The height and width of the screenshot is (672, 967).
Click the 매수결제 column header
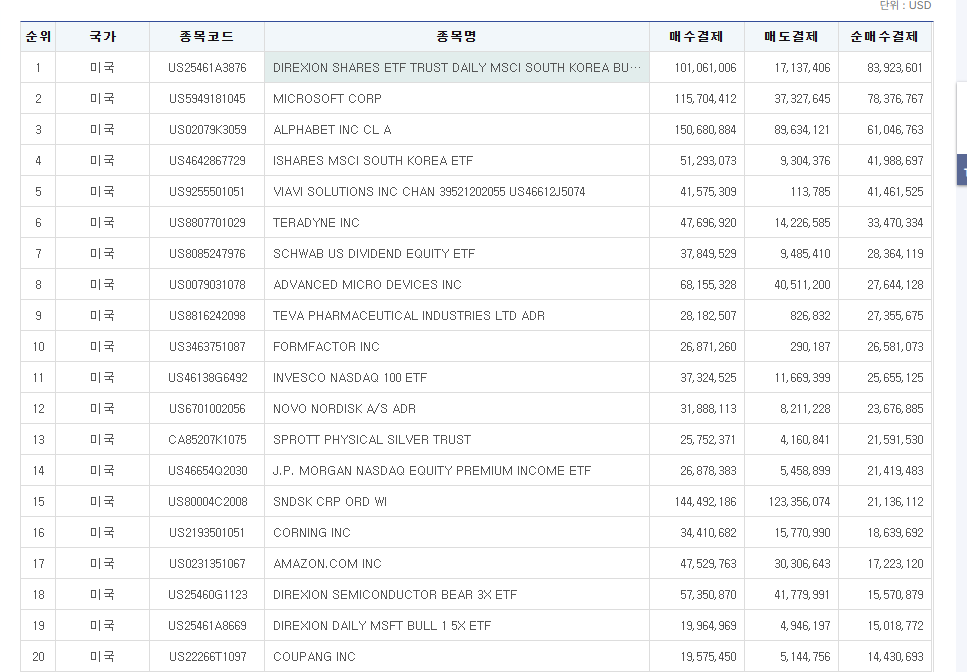(697, 37)
